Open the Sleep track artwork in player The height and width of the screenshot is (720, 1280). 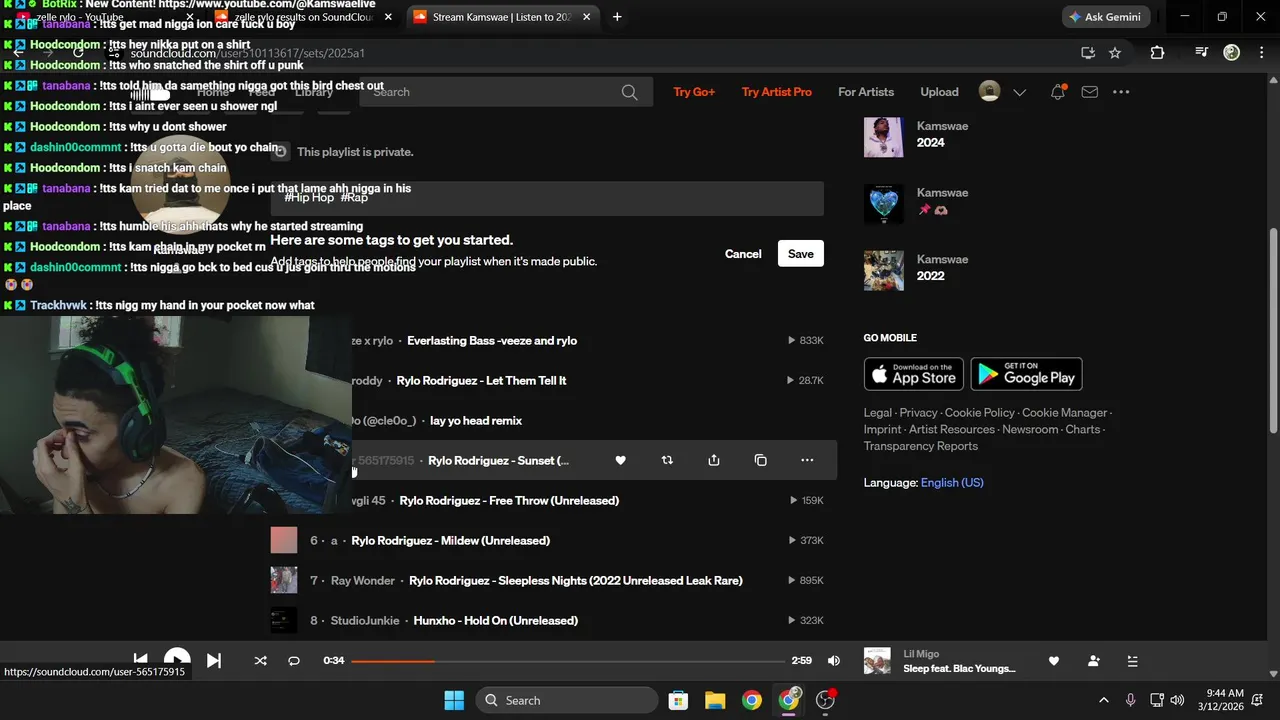[x=877, y=661]
